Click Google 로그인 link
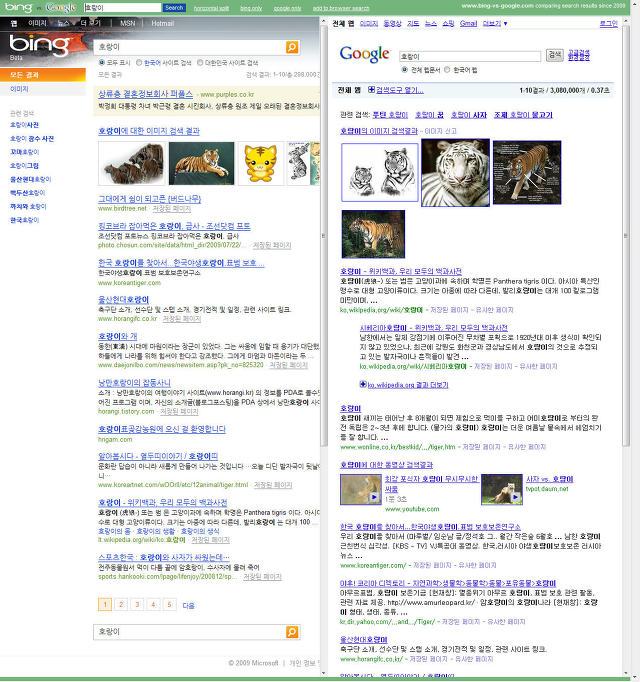Image resolution: width=640 pixels, height=682 pixels. point(609,23)
